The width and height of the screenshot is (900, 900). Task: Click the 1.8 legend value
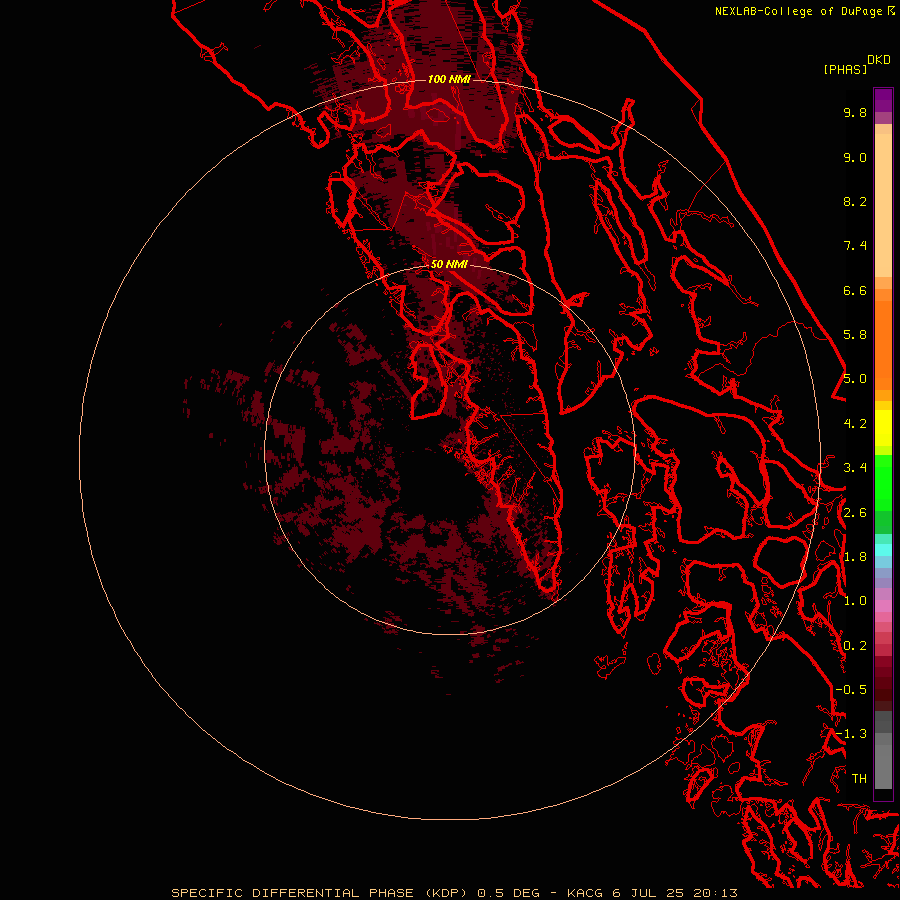(855, 557)
